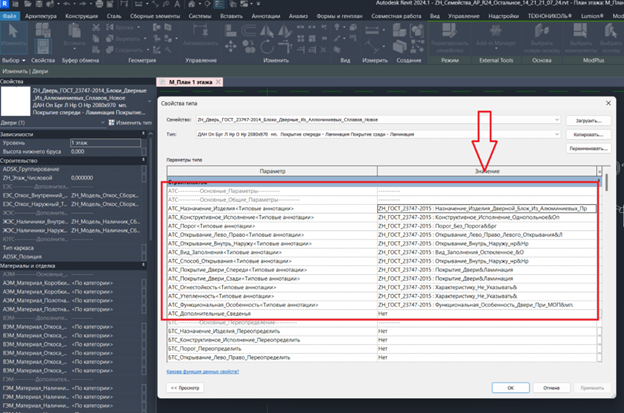Toggle checkbox for БТС_Назначение_Изделия_Переопределить
The height and width of the screenshot is (413, 624).
click(599, 331)
